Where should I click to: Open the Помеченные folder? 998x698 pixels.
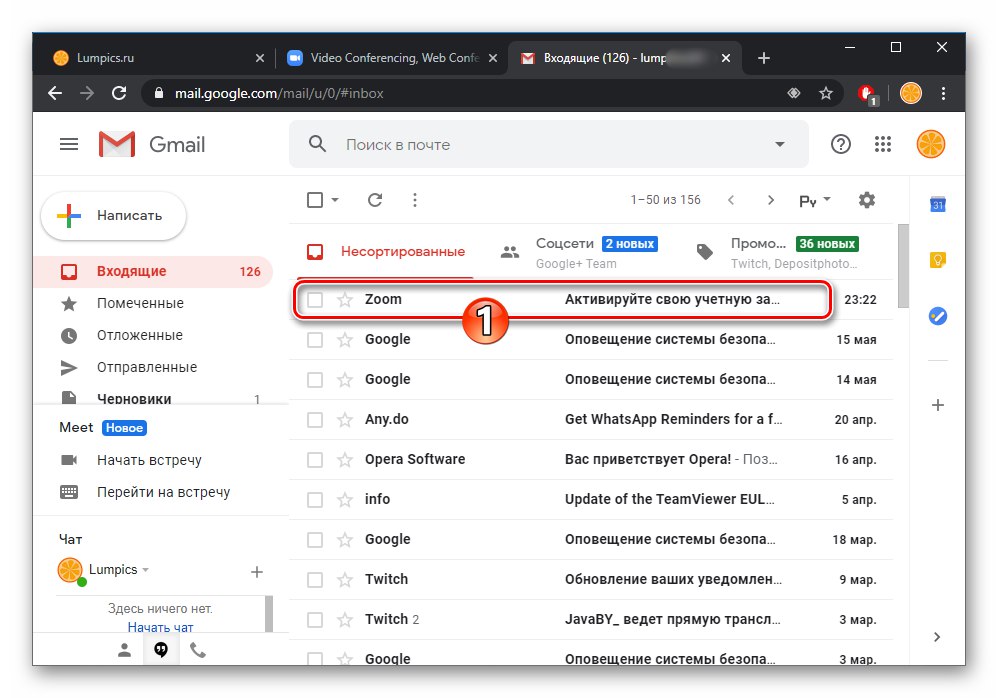coord(153,304)
